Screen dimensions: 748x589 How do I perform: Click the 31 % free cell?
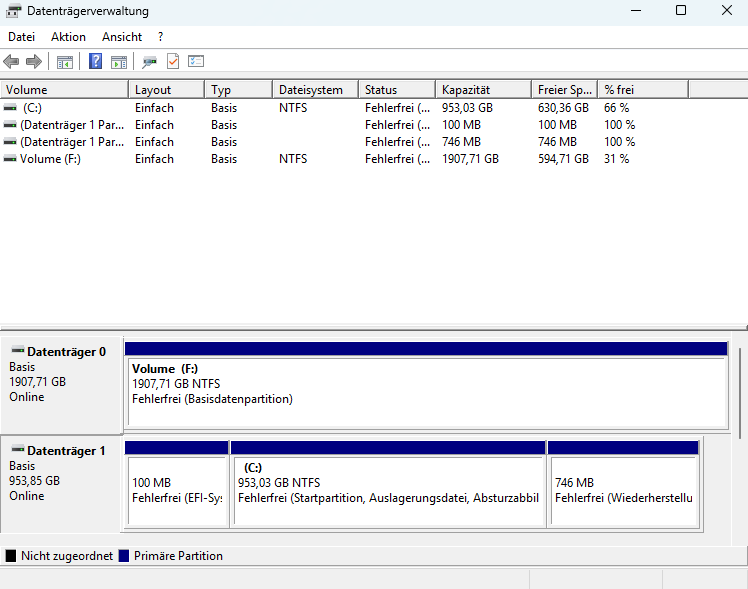pyautogui.click(x=617, y=159)
